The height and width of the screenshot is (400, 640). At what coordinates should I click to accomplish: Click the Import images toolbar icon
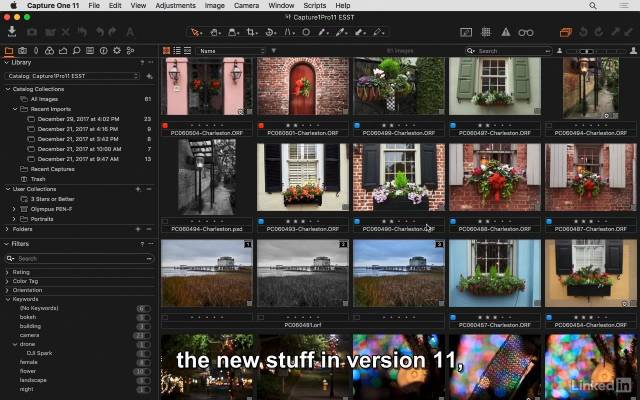pyautogui.click(x=12, y=32)
